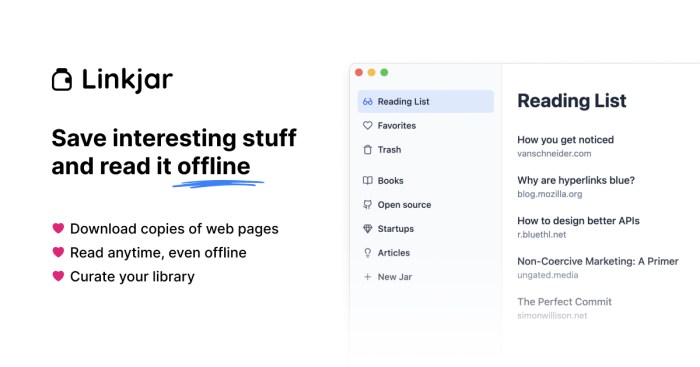Click the lightbulb icon beside Articles
700x367 pixels.
click(x=367, y=253)
